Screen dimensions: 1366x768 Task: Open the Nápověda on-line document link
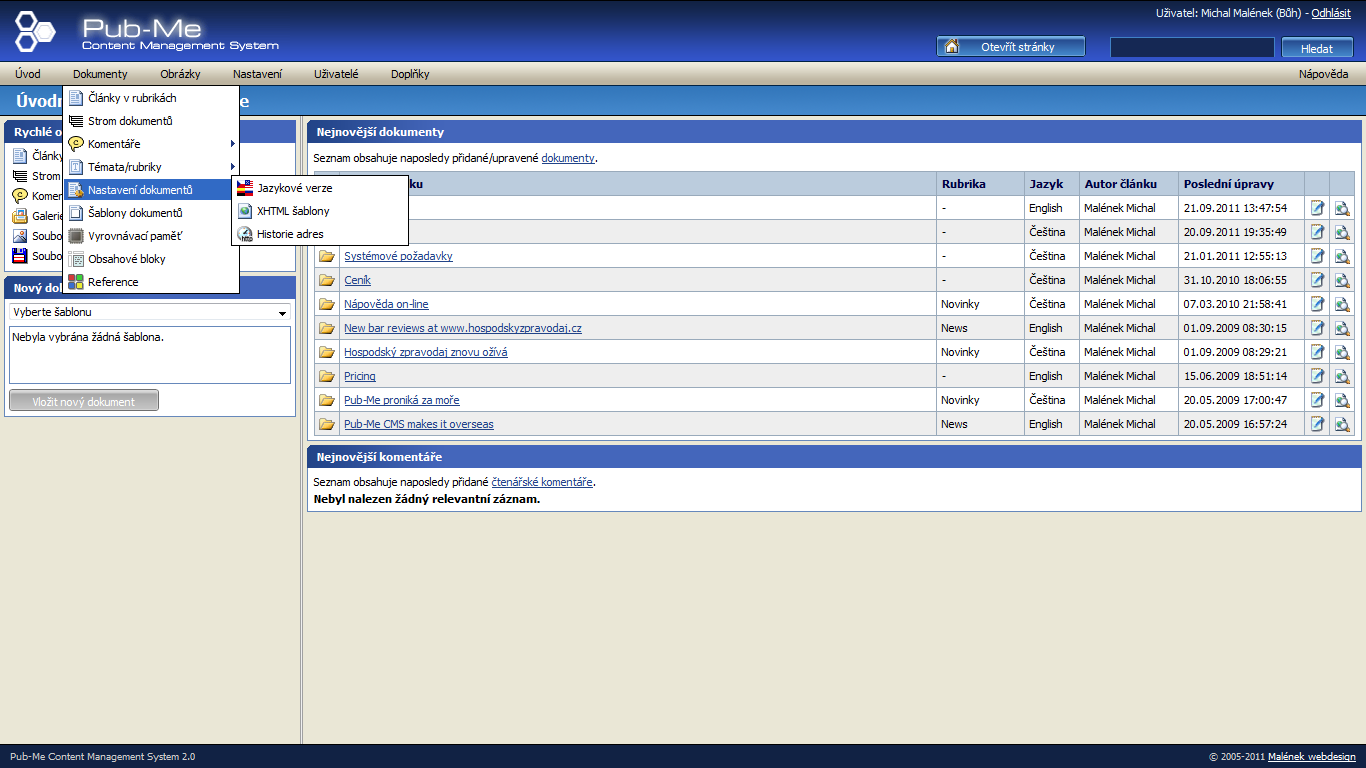[x=386, y=304]
